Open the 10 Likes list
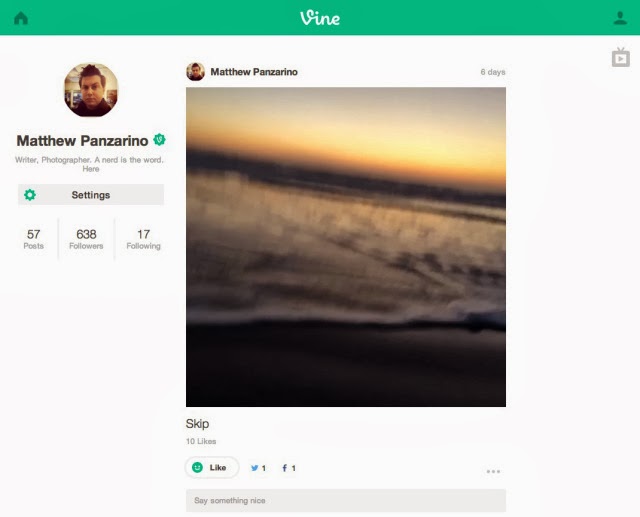640x517 pixels. point(201,441)
